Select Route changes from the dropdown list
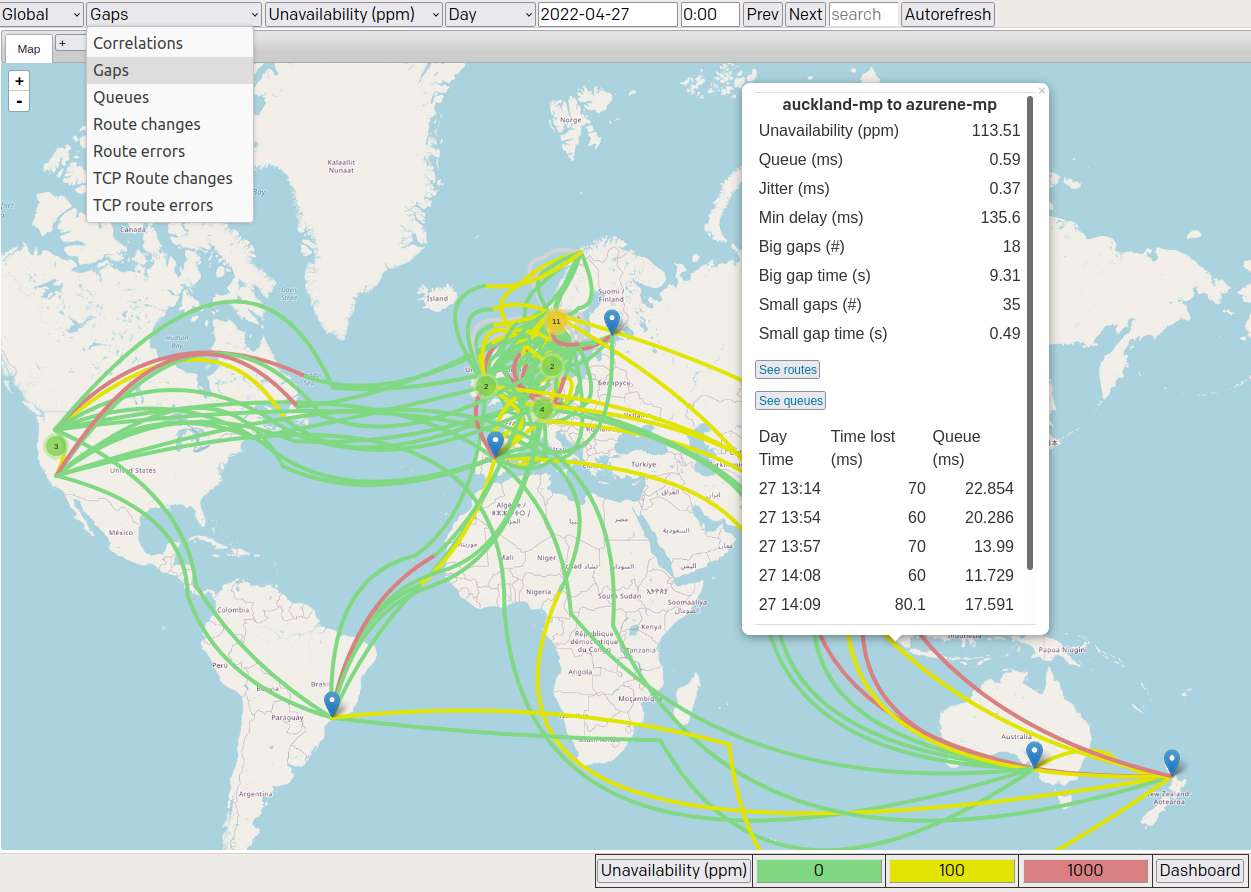Viewport: 1251px width, 892px height. 147,124
